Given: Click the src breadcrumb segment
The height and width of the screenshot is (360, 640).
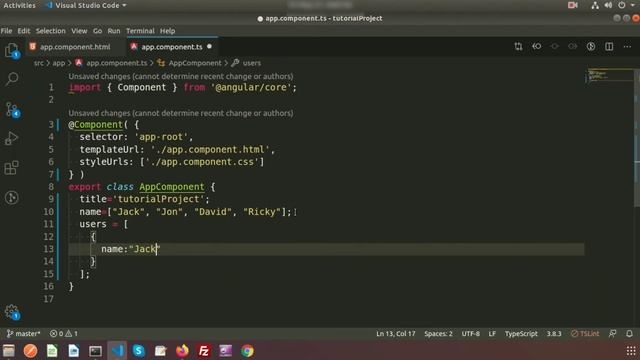Looking at the screenshot, I should [x=38, y=63].
